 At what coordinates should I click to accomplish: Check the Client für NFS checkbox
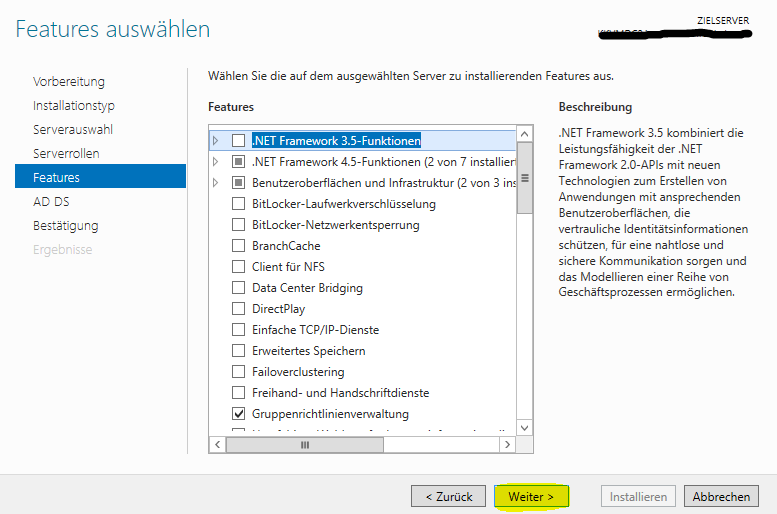(238, 267)
